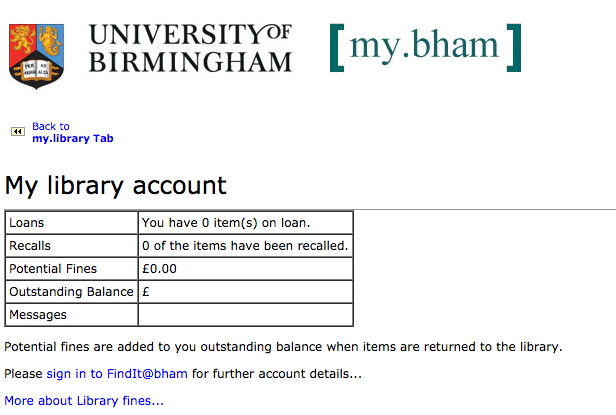The height and width of the screenshot is (415, 616).
Task: Select the Recalls row label
Action: [x=72, y=246]
